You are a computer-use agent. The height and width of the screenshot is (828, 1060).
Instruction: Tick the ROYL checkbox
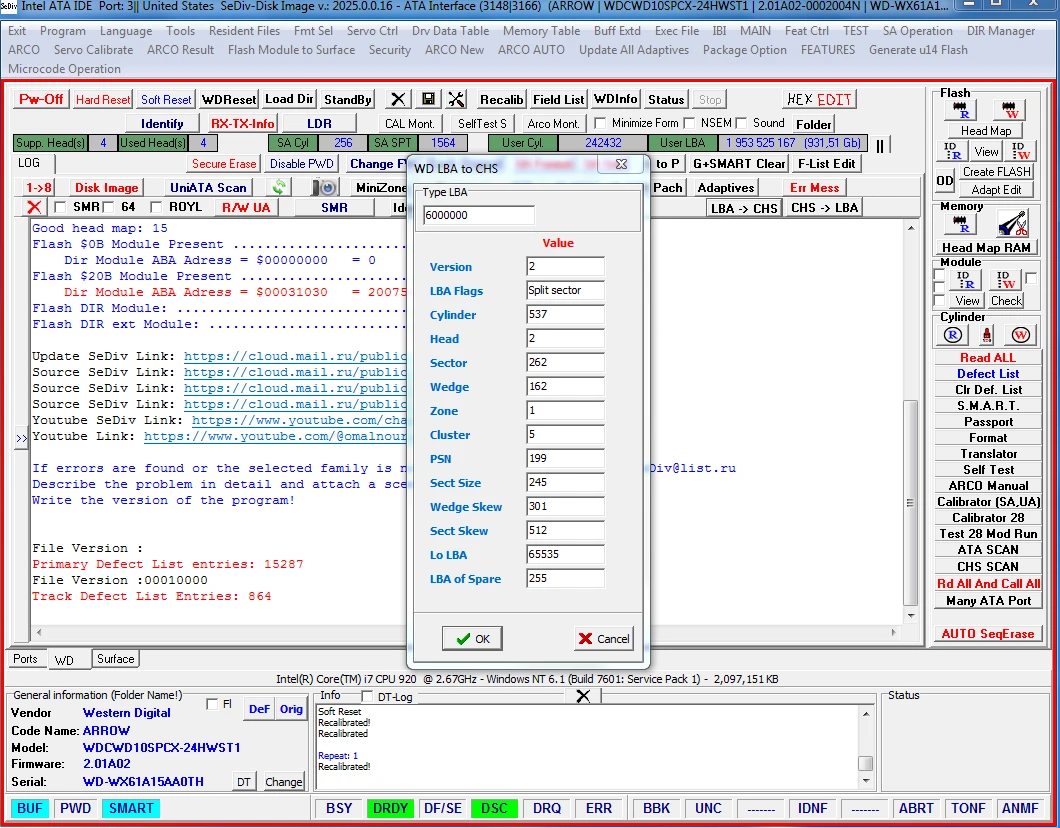coord(156,207)
